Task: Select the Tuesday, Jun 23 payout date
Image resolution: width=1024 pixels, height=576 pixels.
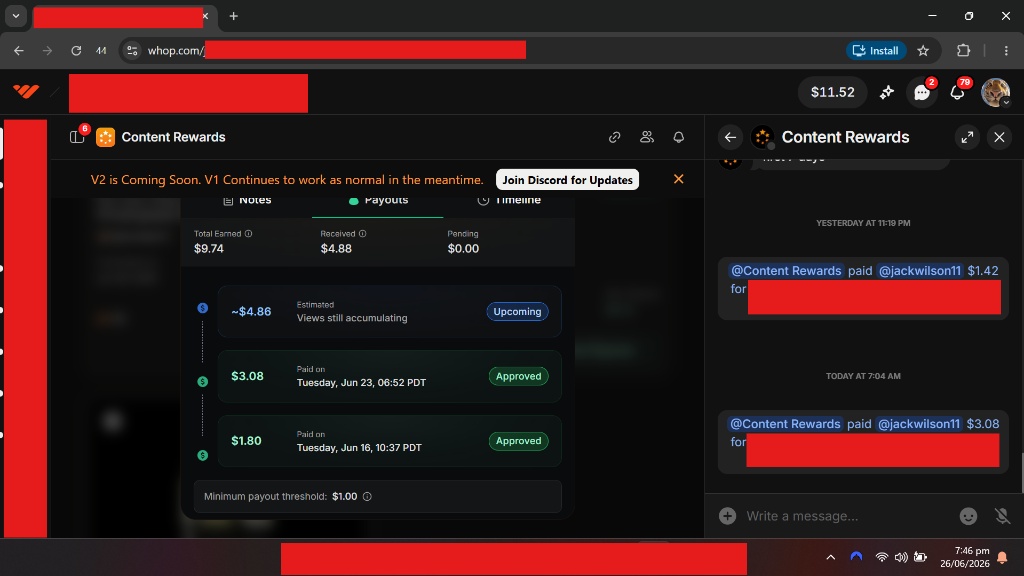Action: tap(361, 383)
